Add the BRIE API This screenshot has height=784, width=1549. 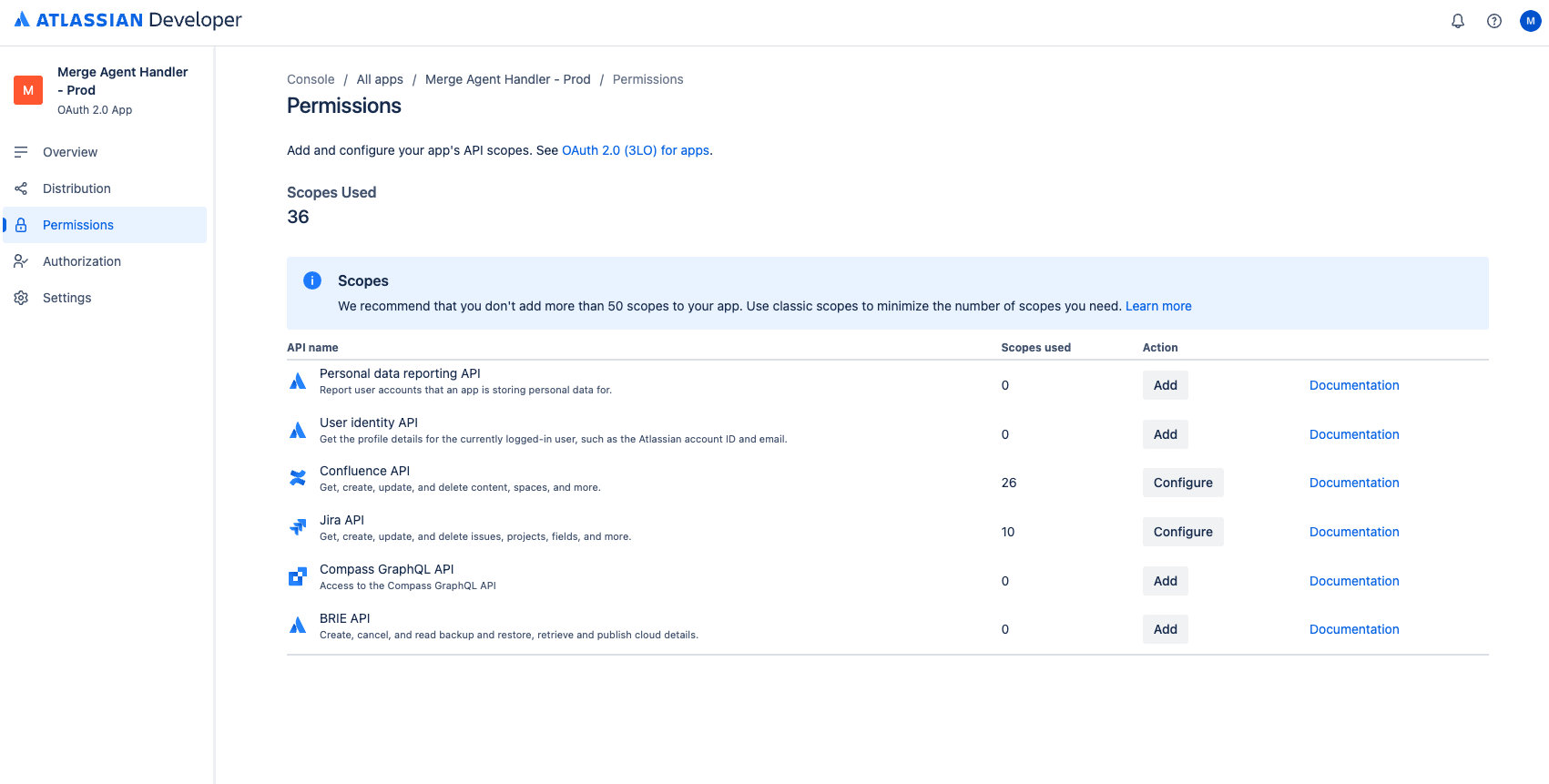[x=1166, y=629]
